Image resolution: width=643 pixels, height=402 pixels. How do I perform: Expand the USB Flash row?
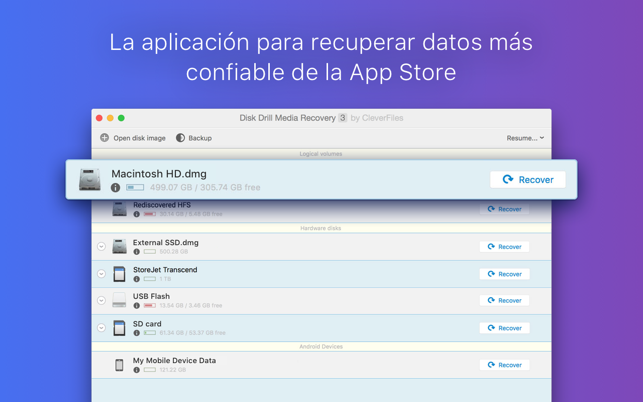(x=101, y=300)
